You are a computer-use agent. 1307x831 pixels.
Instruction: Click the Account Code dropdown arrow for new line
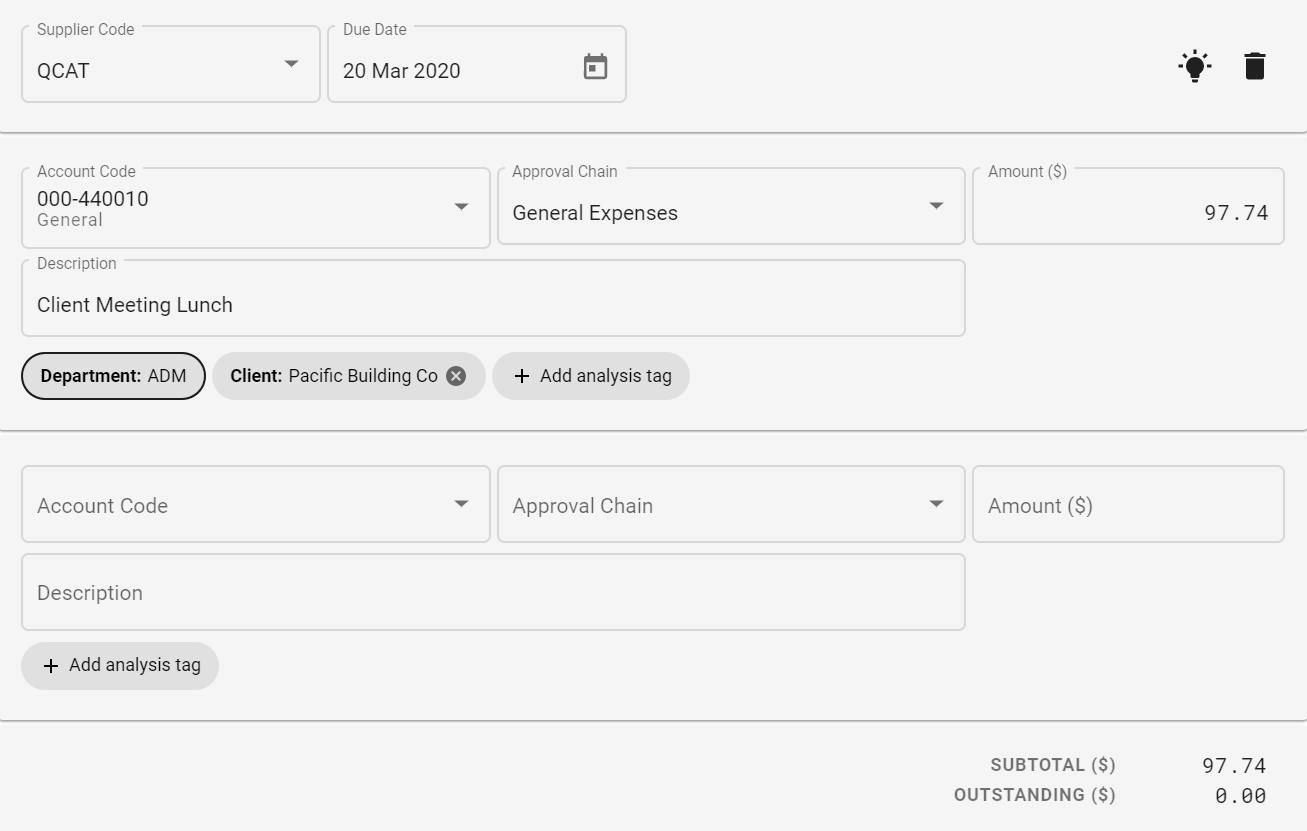(461, 504)
